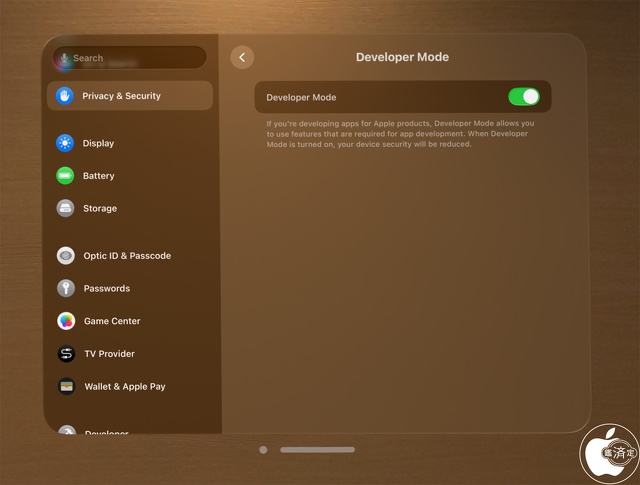Open the Developer sidebar item
The image size is (640, 485).
coord(107,432)
